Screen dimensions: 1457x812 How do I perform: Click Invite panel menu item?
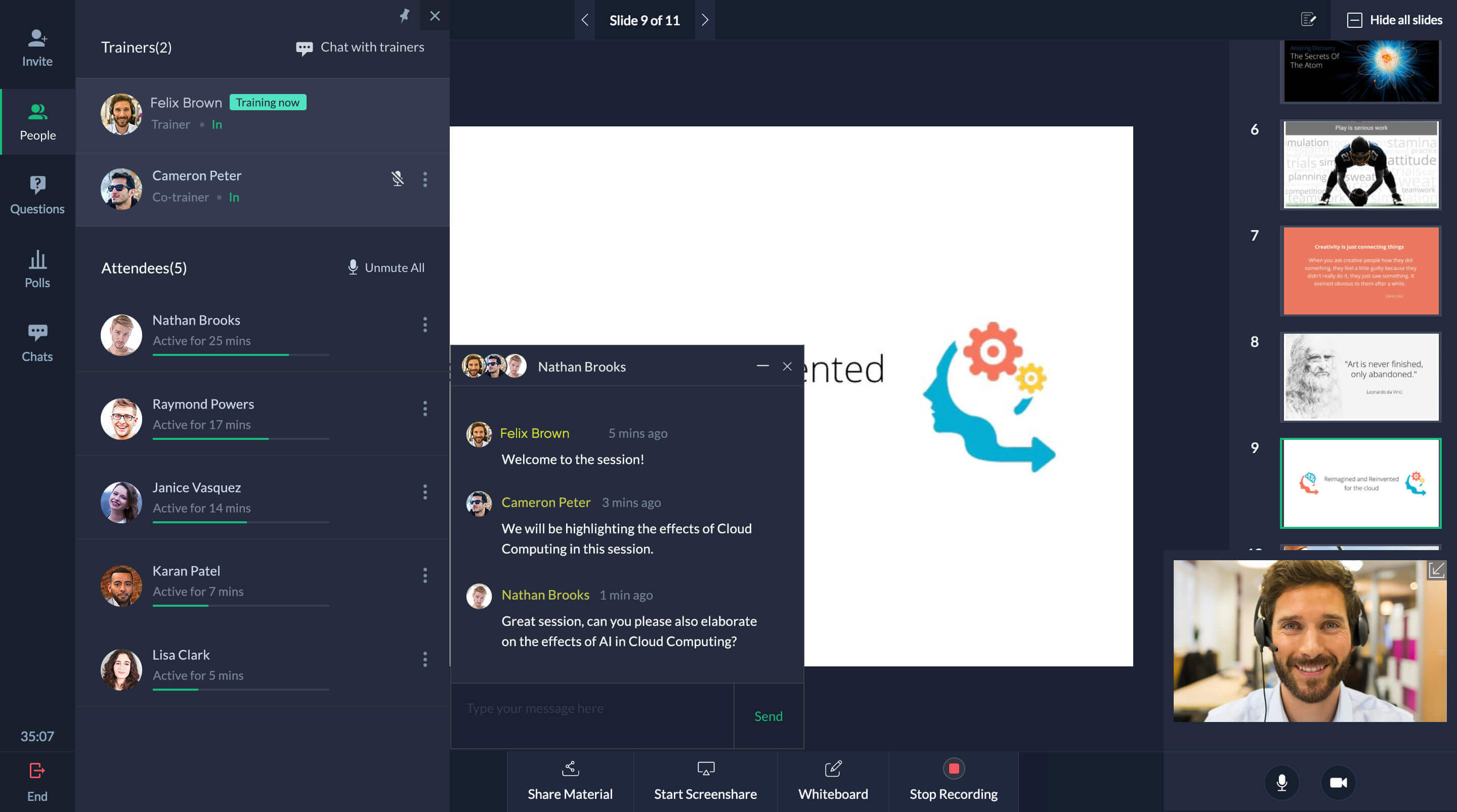pyautogui.click(x=37, y=47)
